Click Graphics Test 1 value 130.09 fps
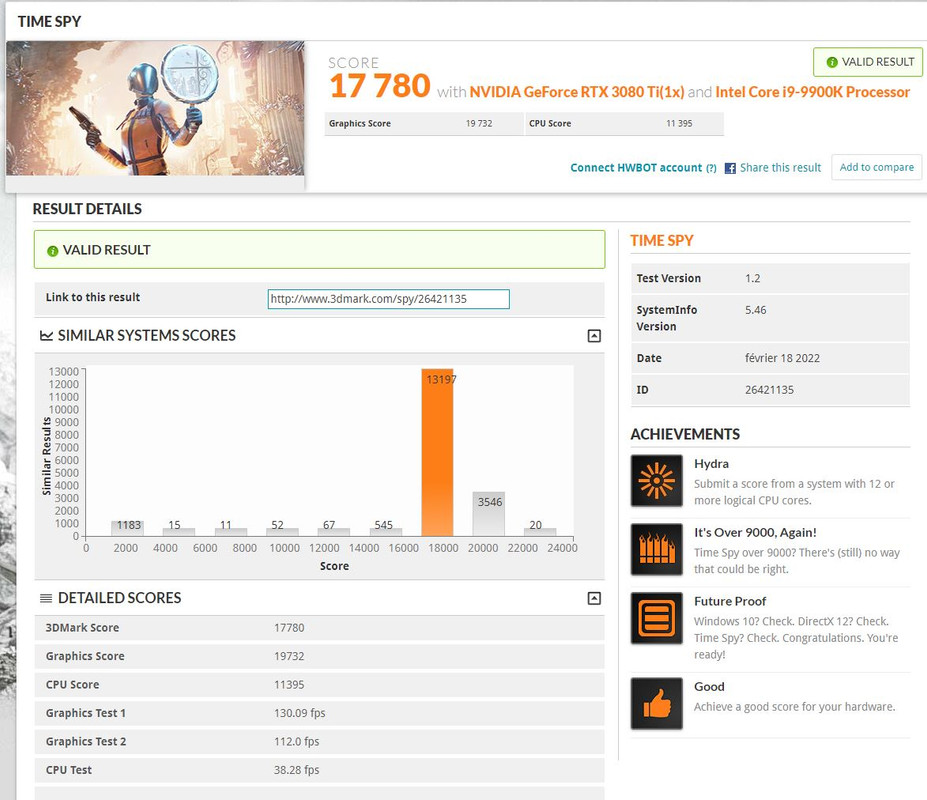Screen dimensions: 927x800 [x=299, y=713]
